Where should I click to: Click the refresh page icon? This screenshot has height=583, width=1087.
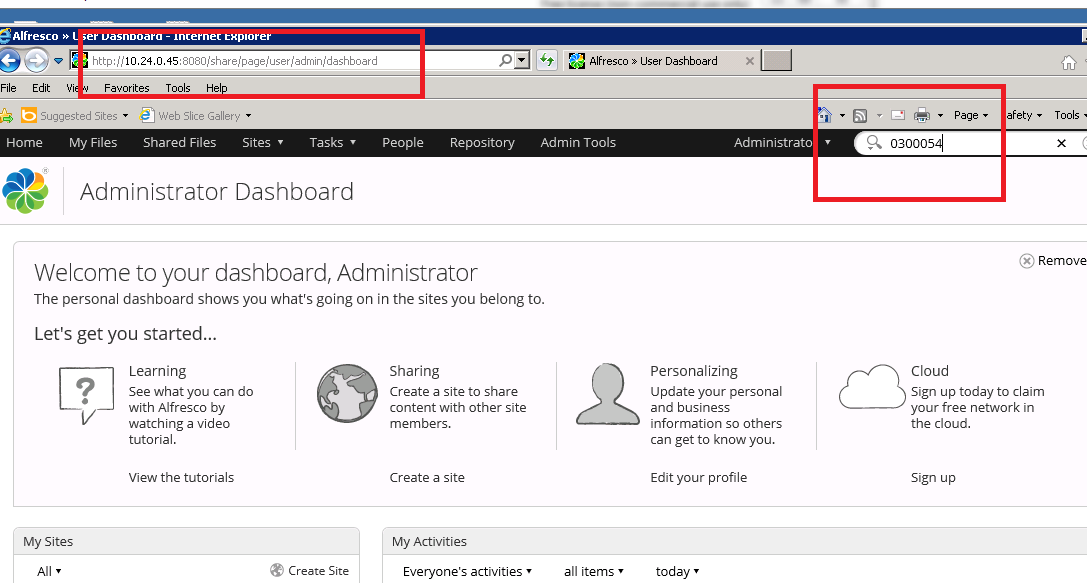tap(547, 61)
